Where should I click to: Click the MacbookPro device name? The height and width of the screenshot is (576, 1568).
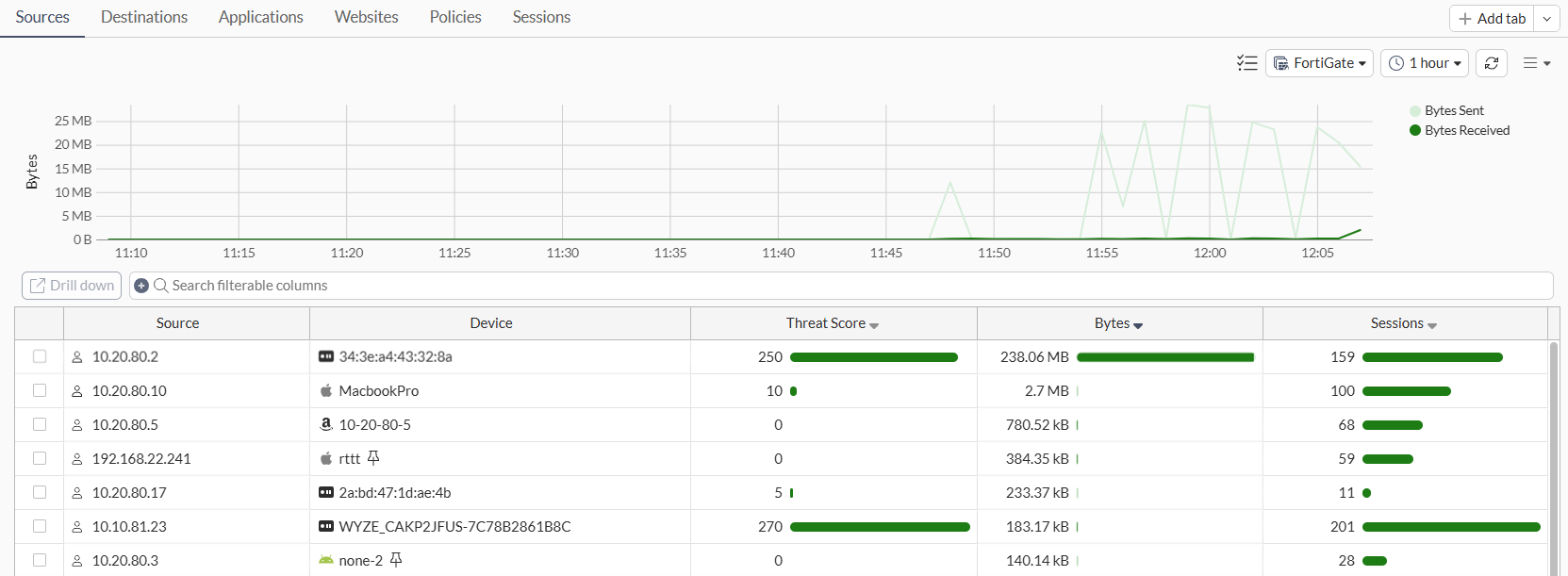(379, 391)
